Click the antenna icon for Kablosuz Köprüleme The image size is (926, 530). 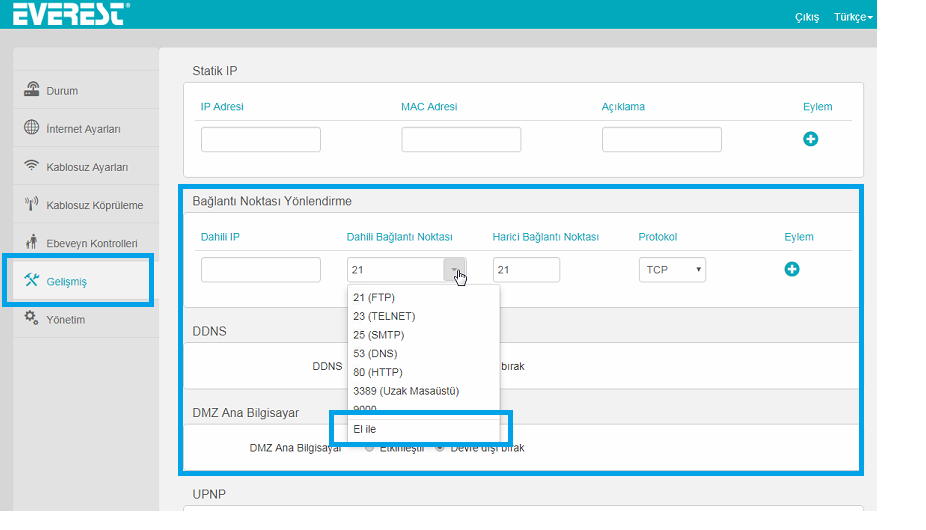coord(31,204)
